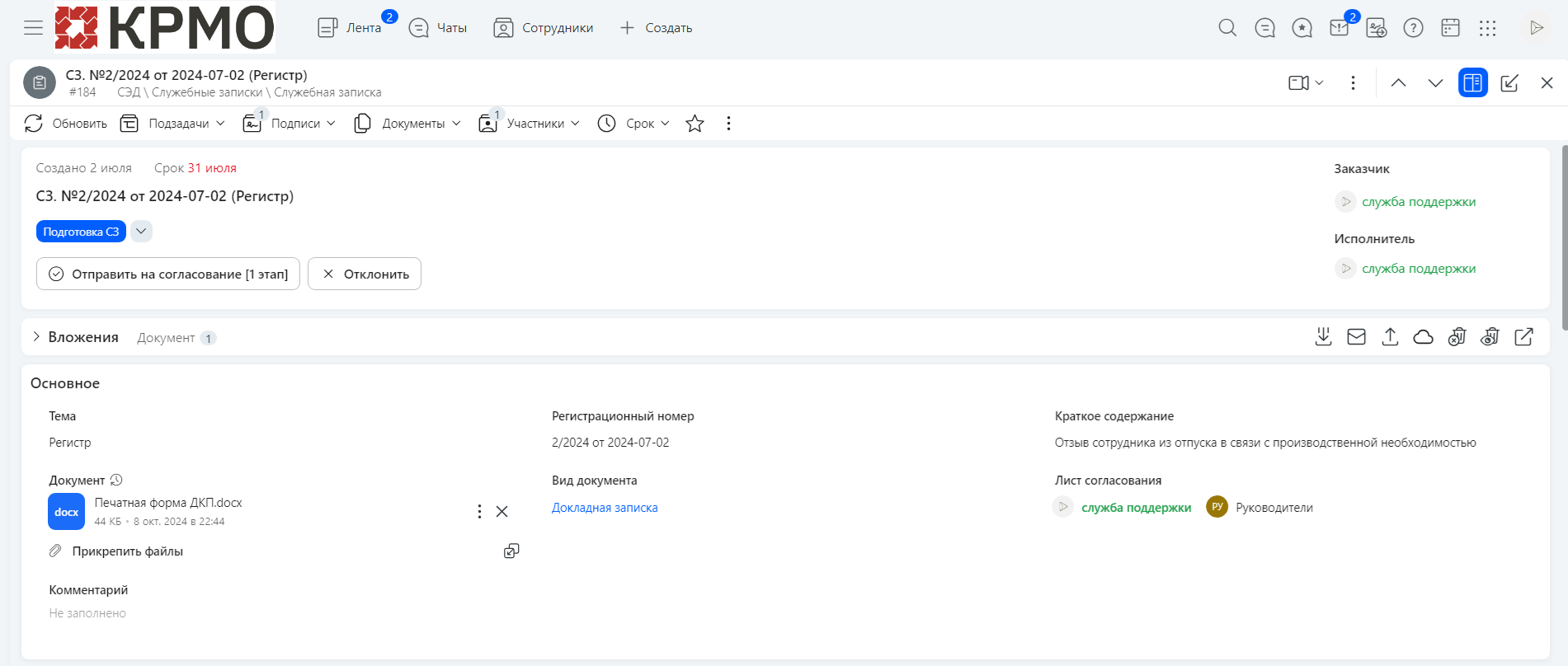Click Отправить на согласование [1 этап] button
The image size is (1568, 666).
point(168,274)
